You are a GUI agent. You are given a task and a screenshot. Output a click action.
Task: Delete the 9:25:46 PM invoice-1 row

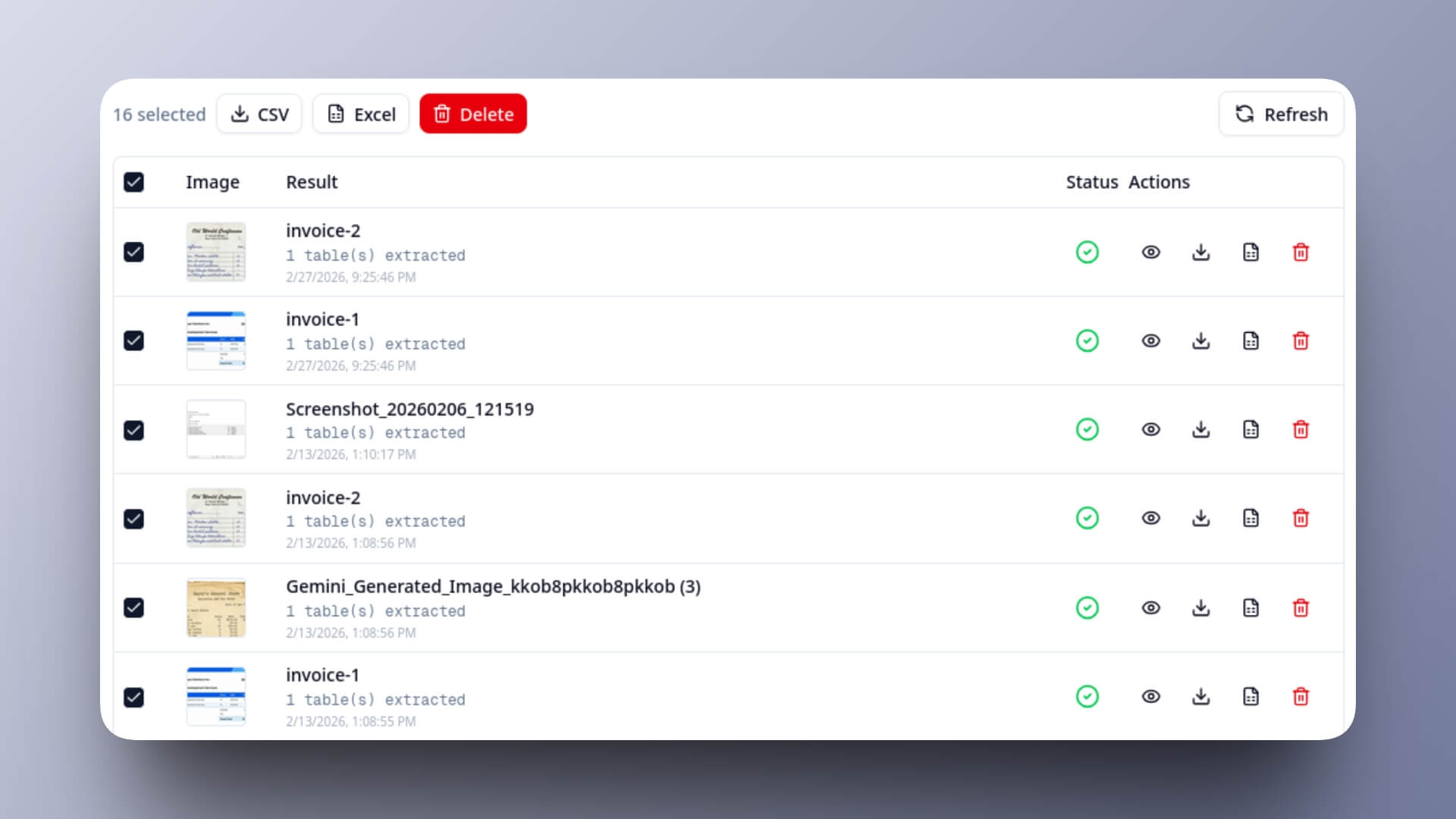pyautogui.click(x=1301, y=340)
